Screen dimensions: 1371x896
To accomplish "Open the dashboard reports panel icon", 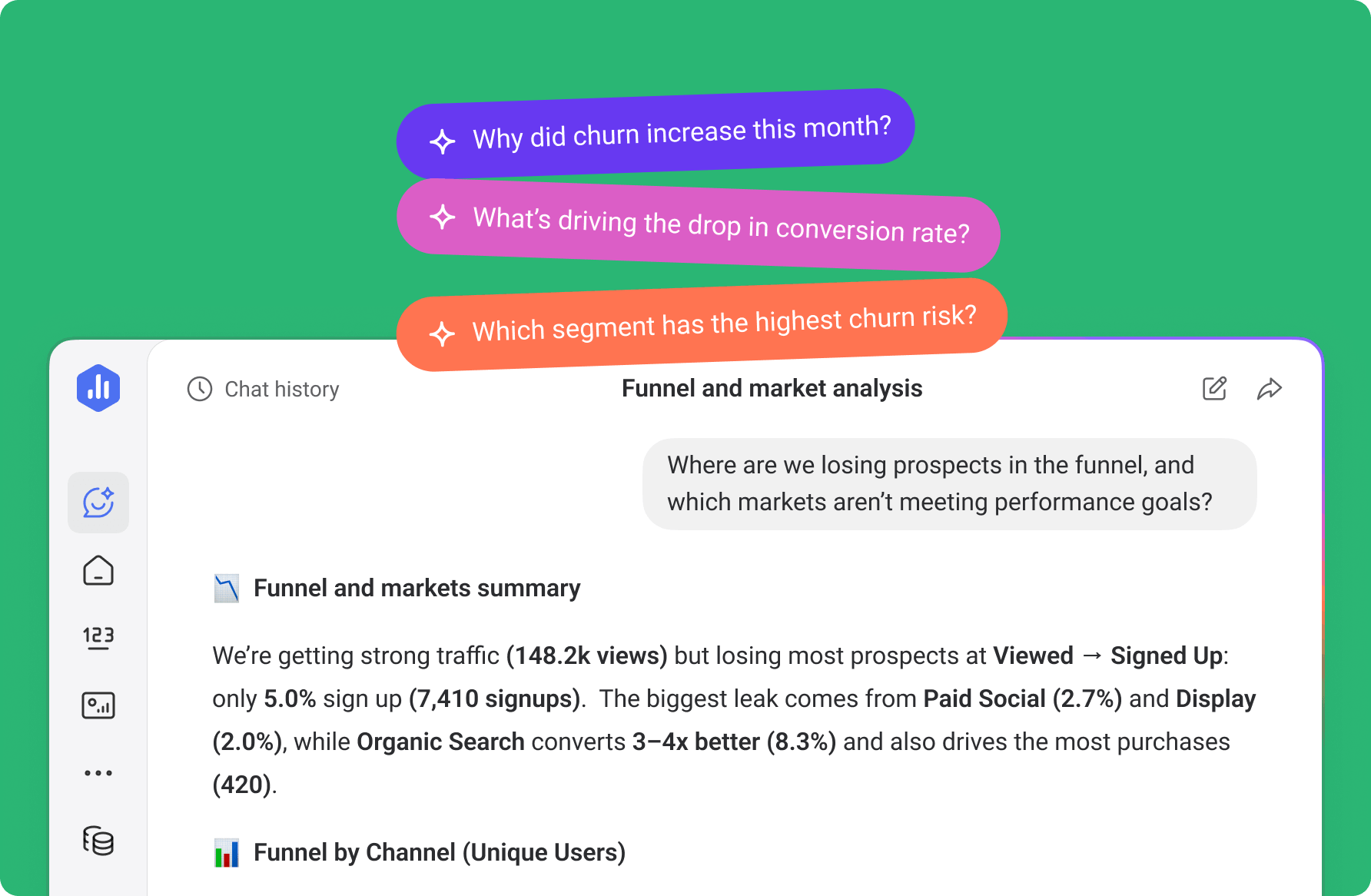I will coord(98,705).
